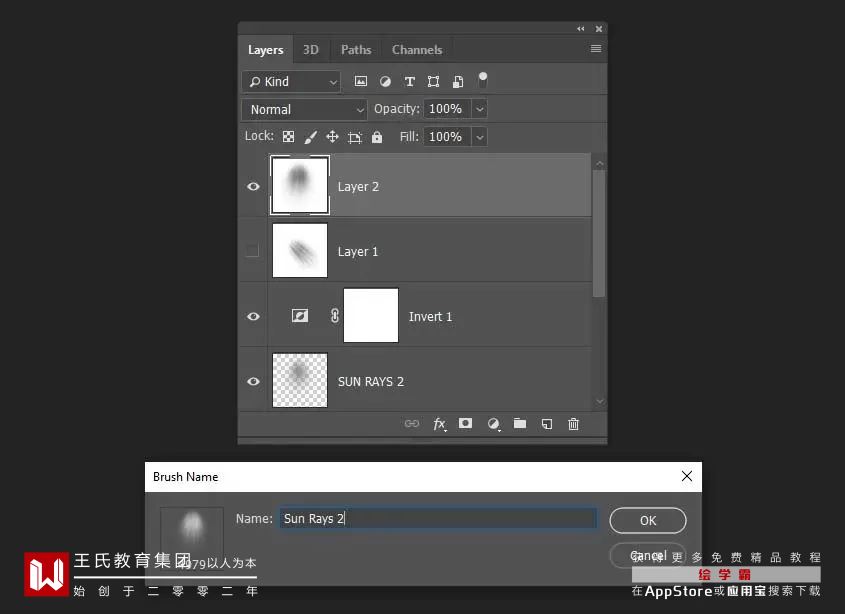Click the layers list scrollbar thumb

tap(599, 234)
